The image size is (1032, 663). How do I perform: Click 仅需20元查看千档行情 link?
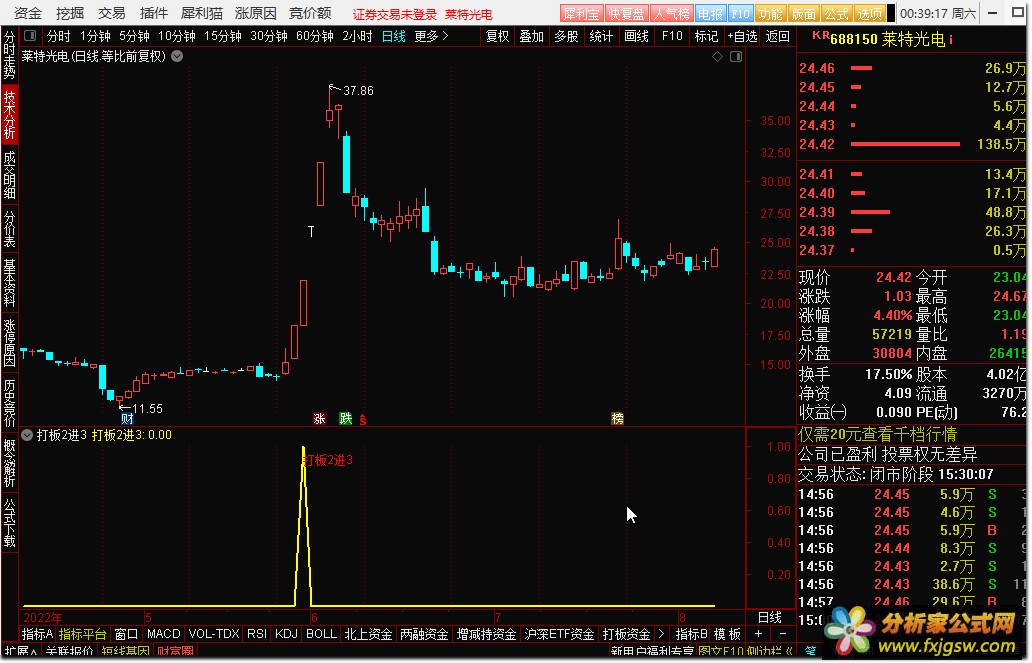click(x=877, y=435)
